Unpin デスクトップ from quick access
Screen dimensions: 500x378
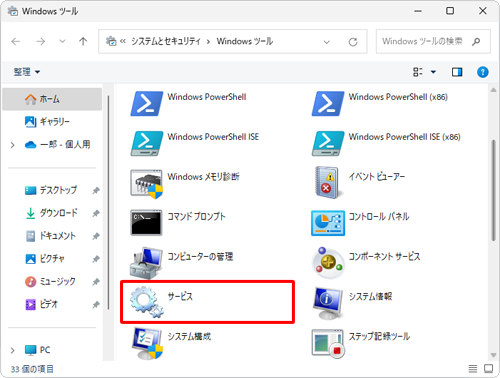click(x=96, y=190)
